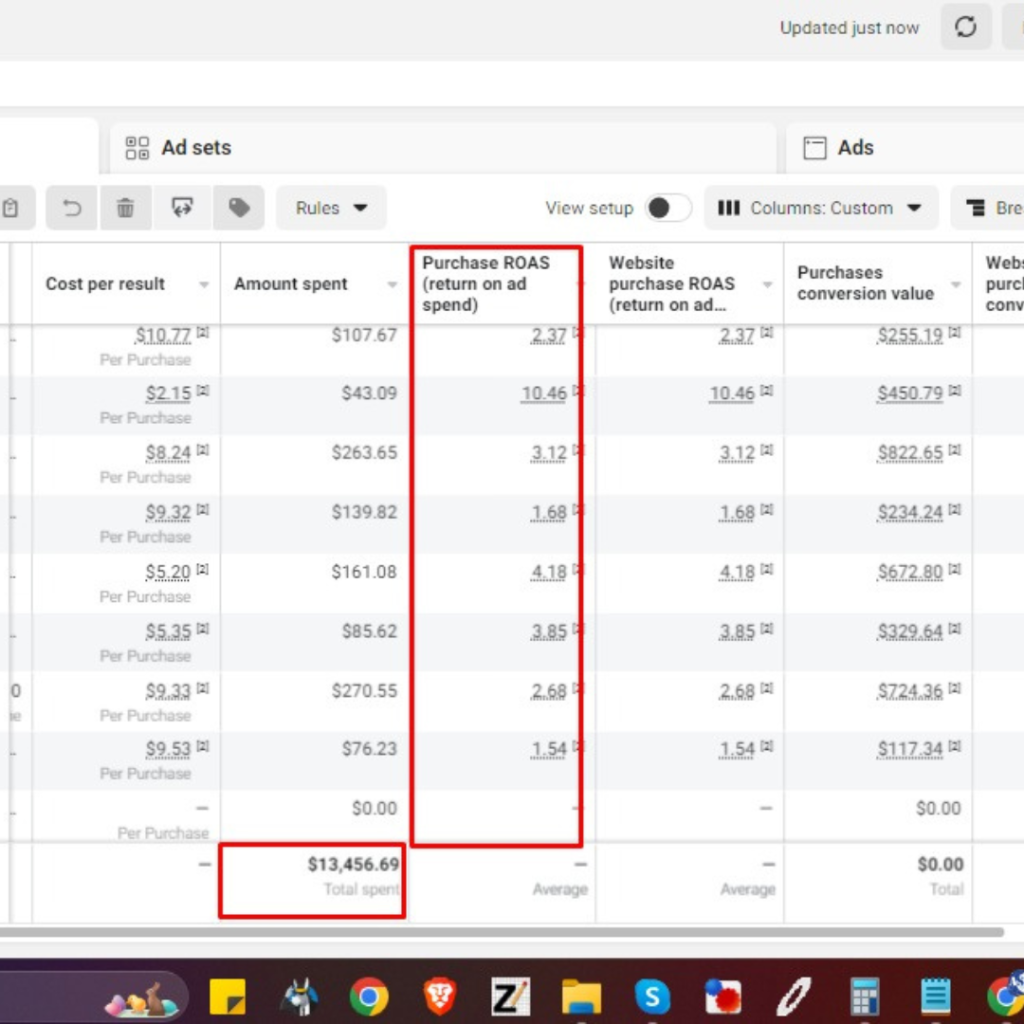Viewport: 1024px width, 1024px height.
Task: Click the 10.46 Purchase ROAS value
Action: 543,393
